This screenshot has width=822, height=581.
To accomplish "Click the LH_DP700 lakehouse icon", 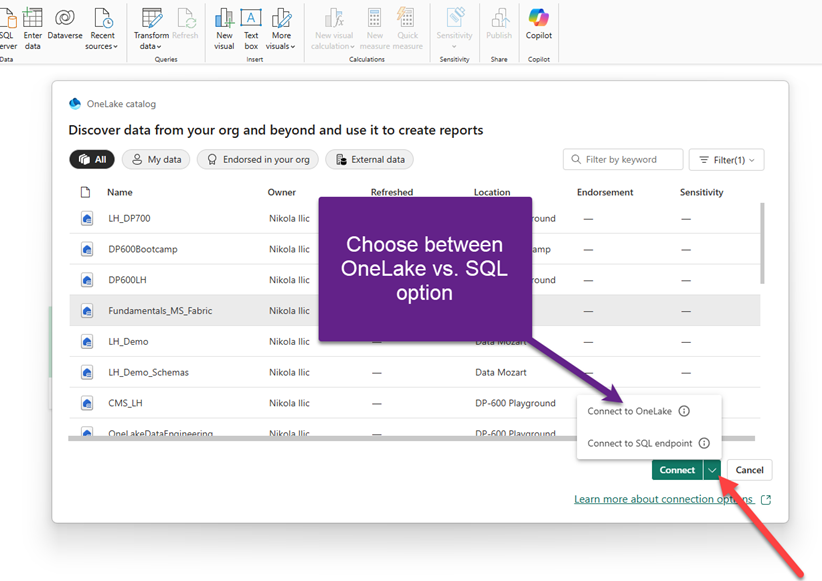I will 87,219.
